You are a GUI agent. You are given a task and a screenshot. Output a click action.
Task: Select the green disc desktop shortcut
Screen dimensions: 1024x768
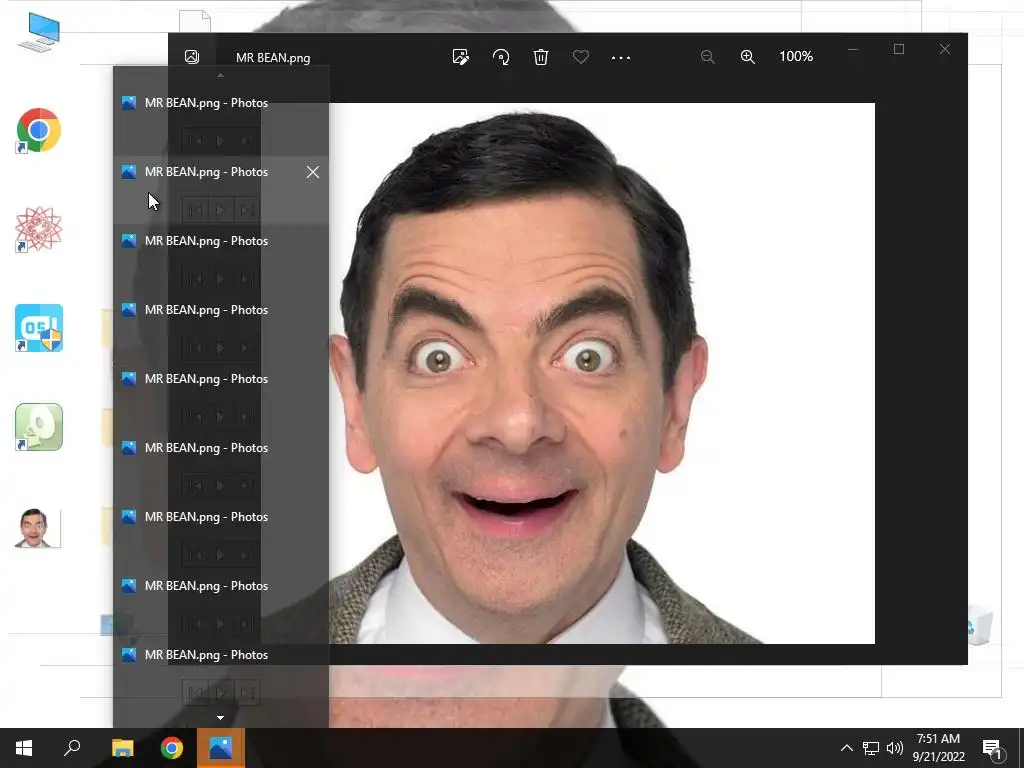click(x=39, y=427)
